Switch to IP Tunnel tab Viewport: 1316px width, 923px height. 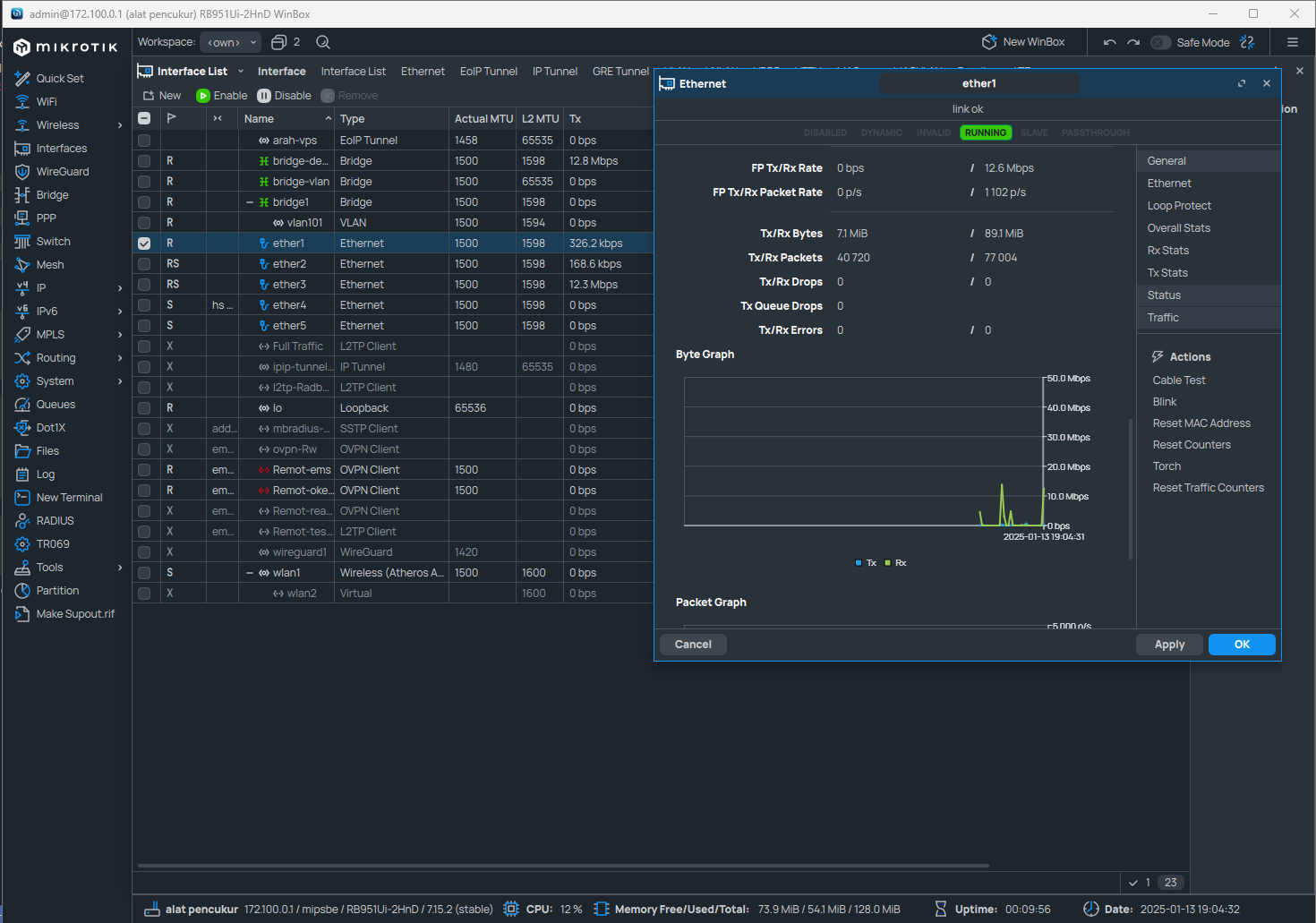point(555,72)
